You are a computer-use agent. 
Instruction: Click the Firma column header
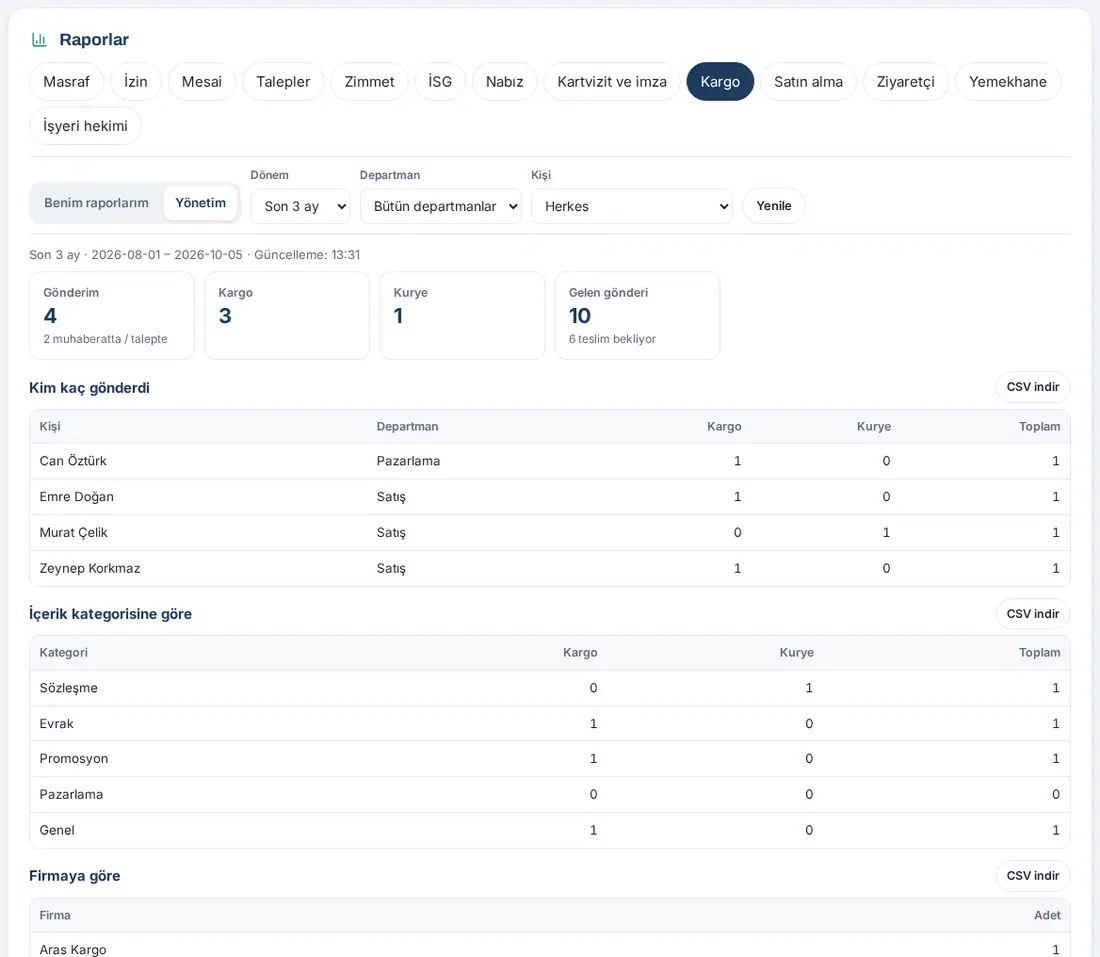[55, 915]
